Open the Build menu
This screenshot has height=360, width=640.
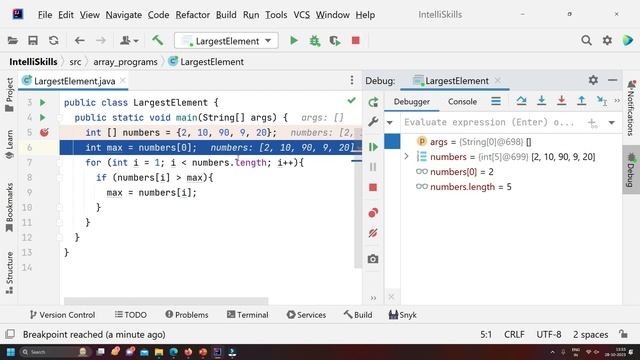[226, 15]
